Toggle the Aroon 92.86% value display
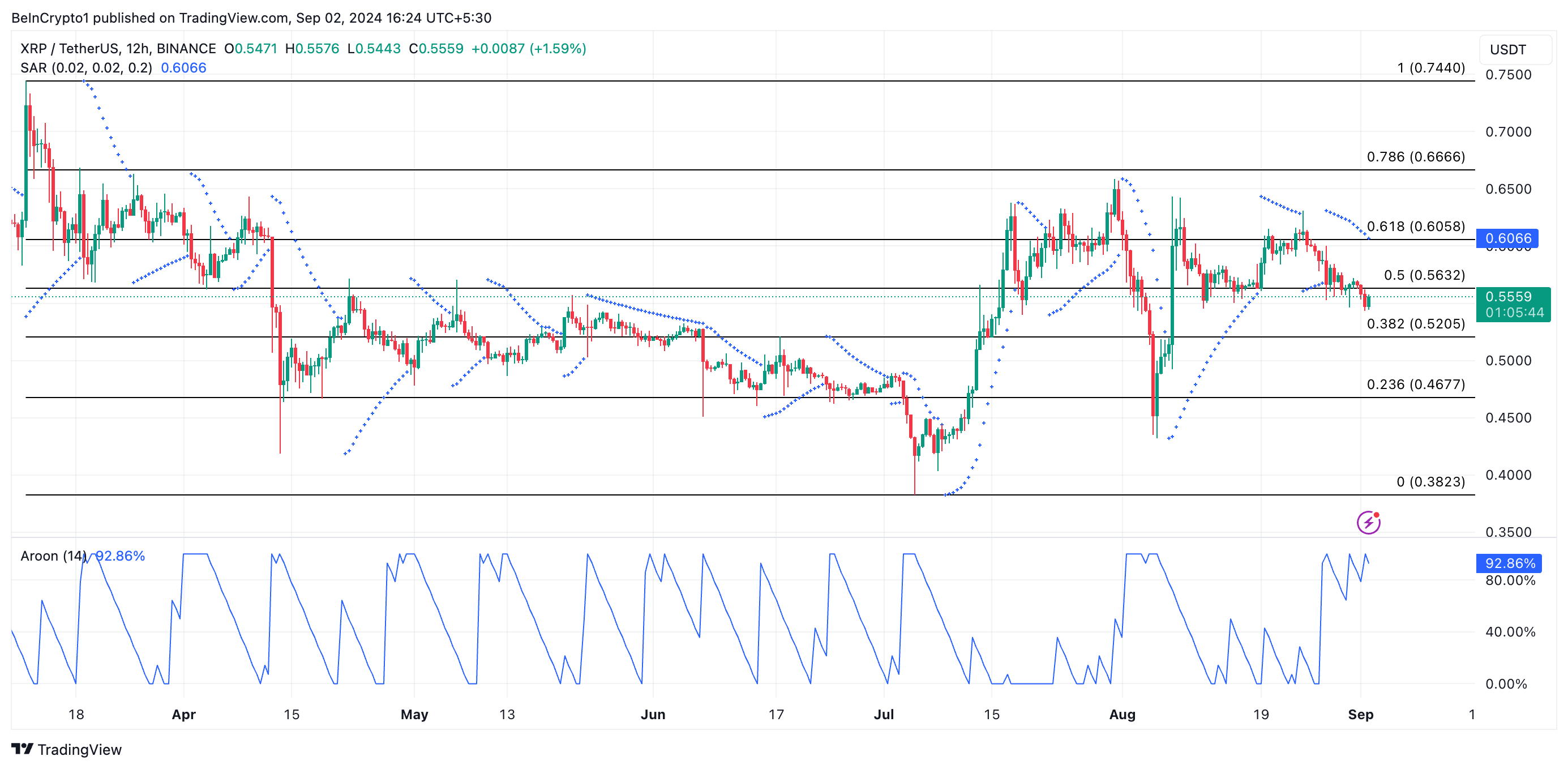This screenshot has height=769, width=1568. tap(119, 556)
